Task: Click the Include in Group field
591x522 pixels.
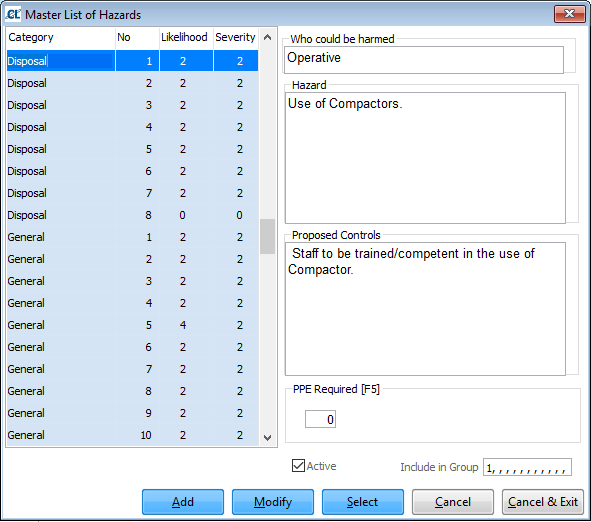Action: point(527,467)
